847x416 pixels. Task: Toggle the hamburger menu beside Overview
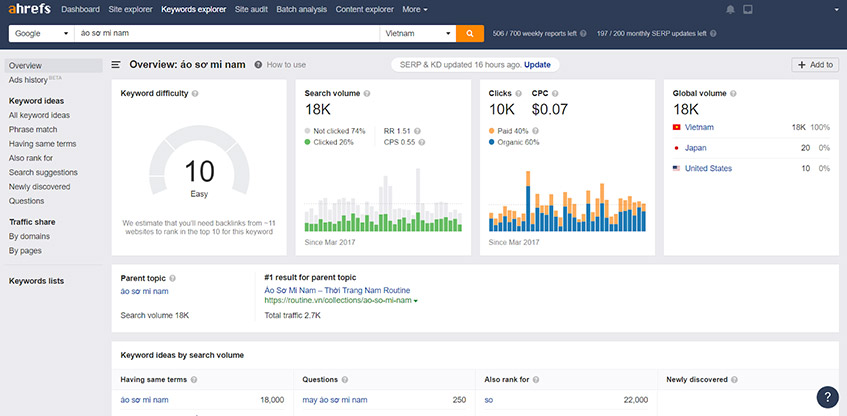pos(116,65)
